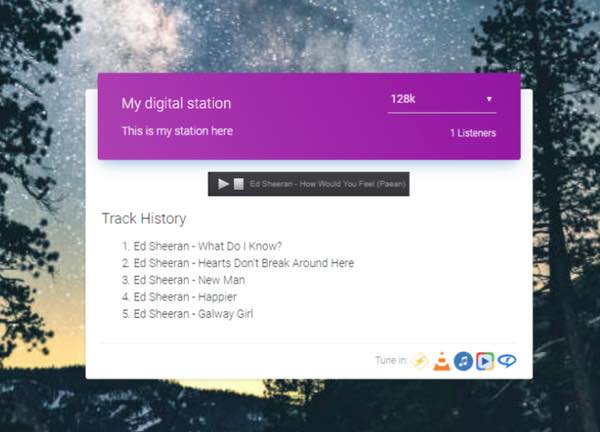The height and width of the screenshot is (432, 600).
Task: Click the now playing 'How Would You Feel' title
Action: click(328, 184)
